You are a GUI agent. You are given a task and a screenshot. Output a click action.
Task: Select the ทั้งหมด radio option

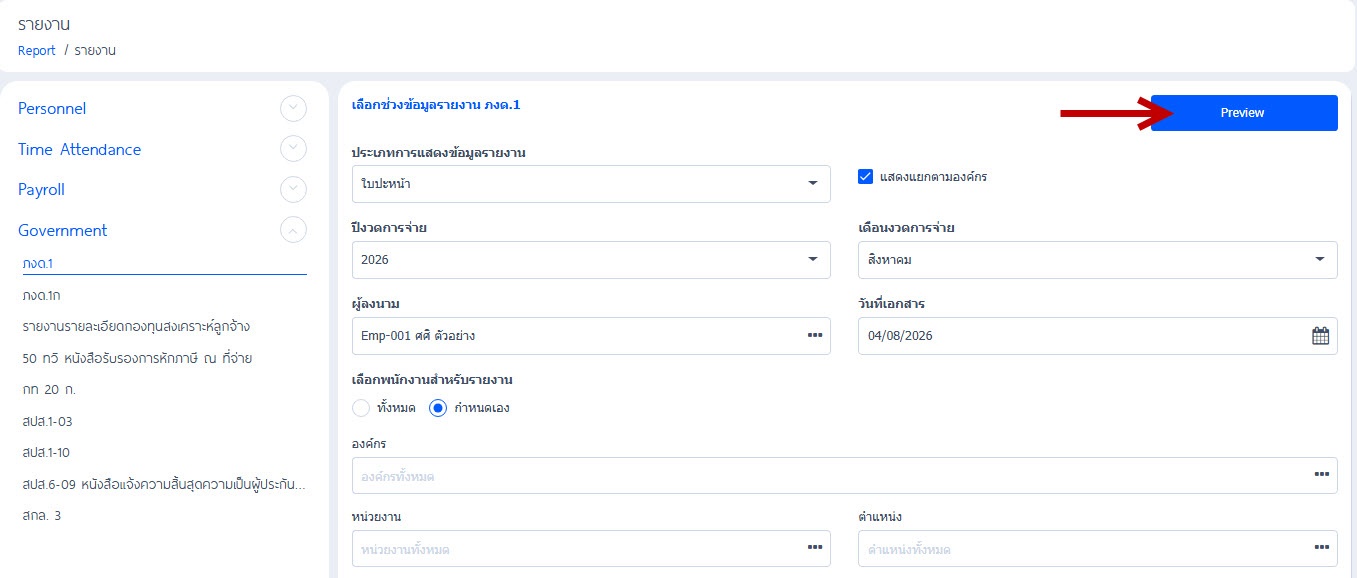(x=361, y=408)
